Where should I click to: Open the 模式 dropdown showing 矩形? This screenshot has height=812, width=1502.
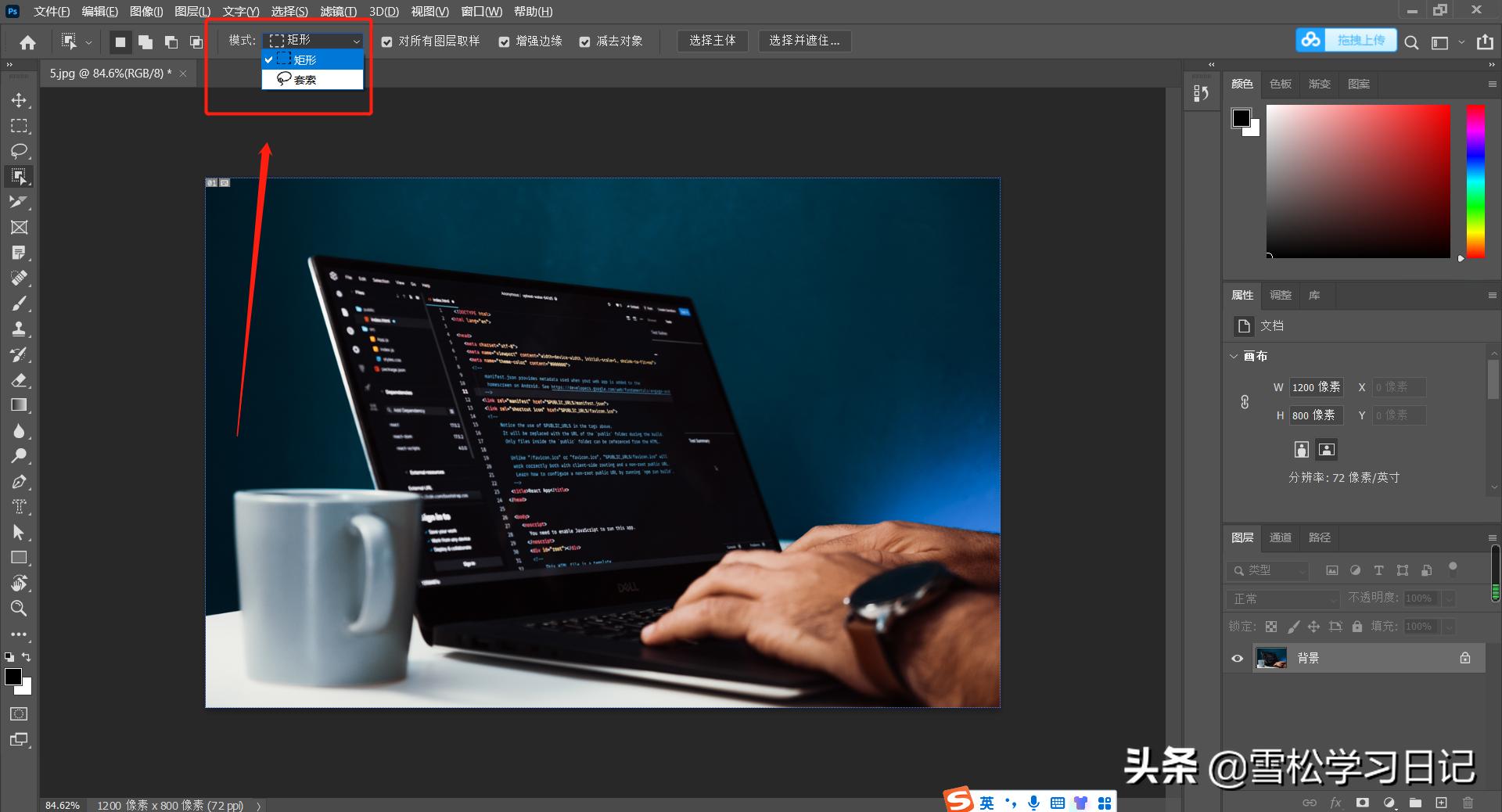[313, 40]
